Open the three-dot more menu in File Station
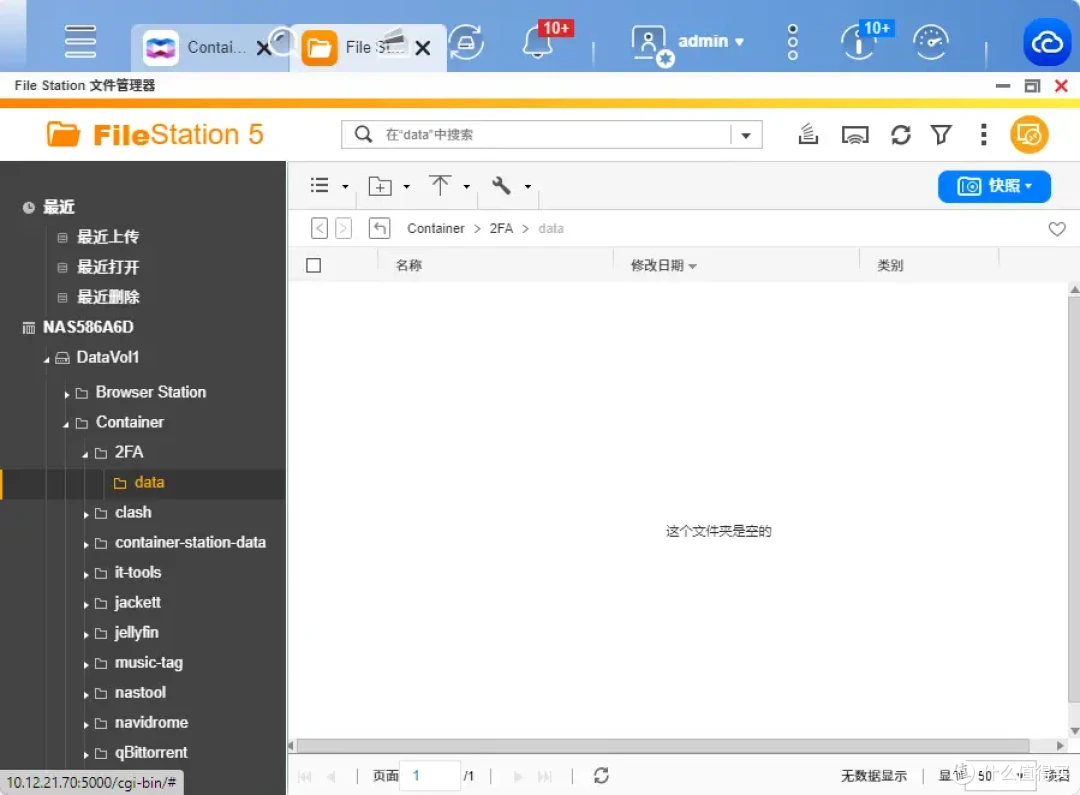 (983, 134)
